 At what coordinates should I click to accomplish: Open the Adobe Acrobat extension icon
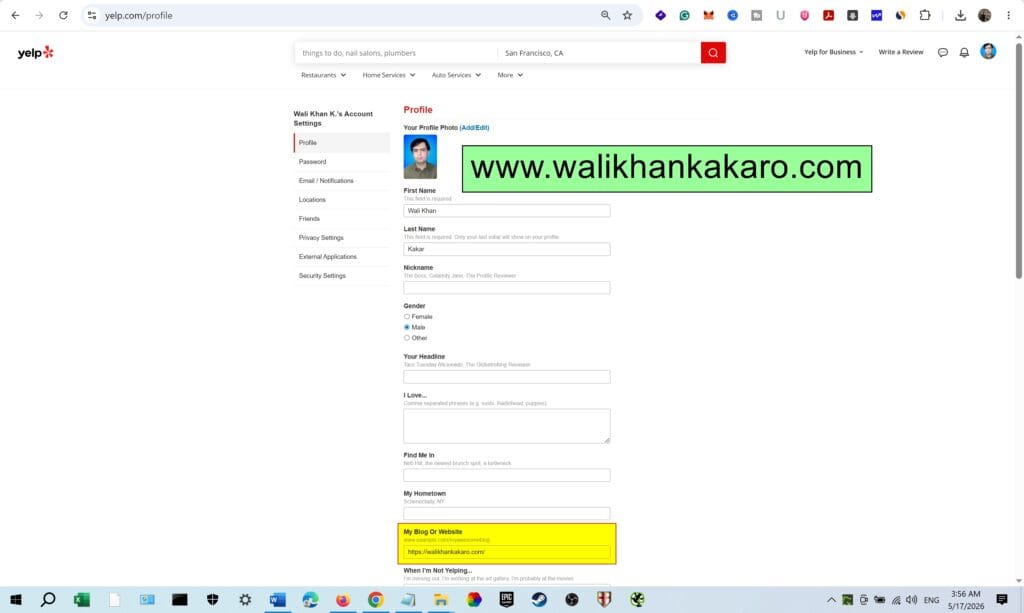pyautogui.click(x=828, y=15)
